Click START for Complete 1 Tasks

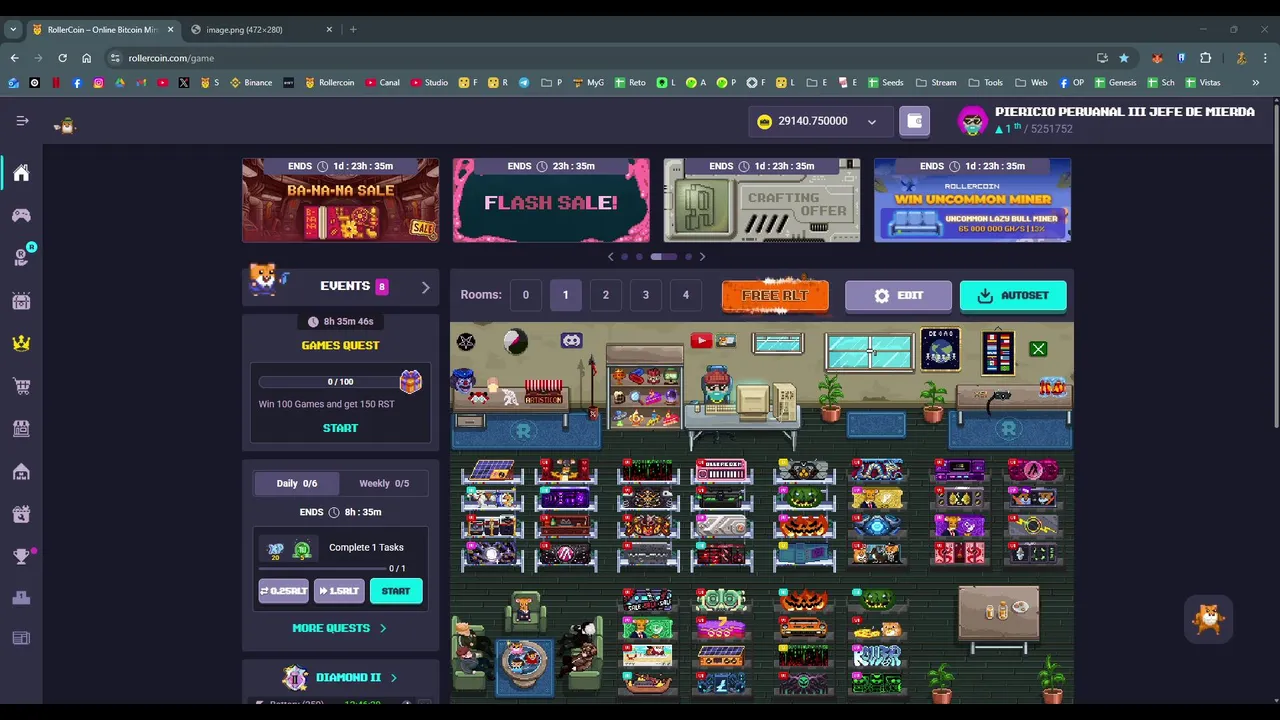[396, 591]
